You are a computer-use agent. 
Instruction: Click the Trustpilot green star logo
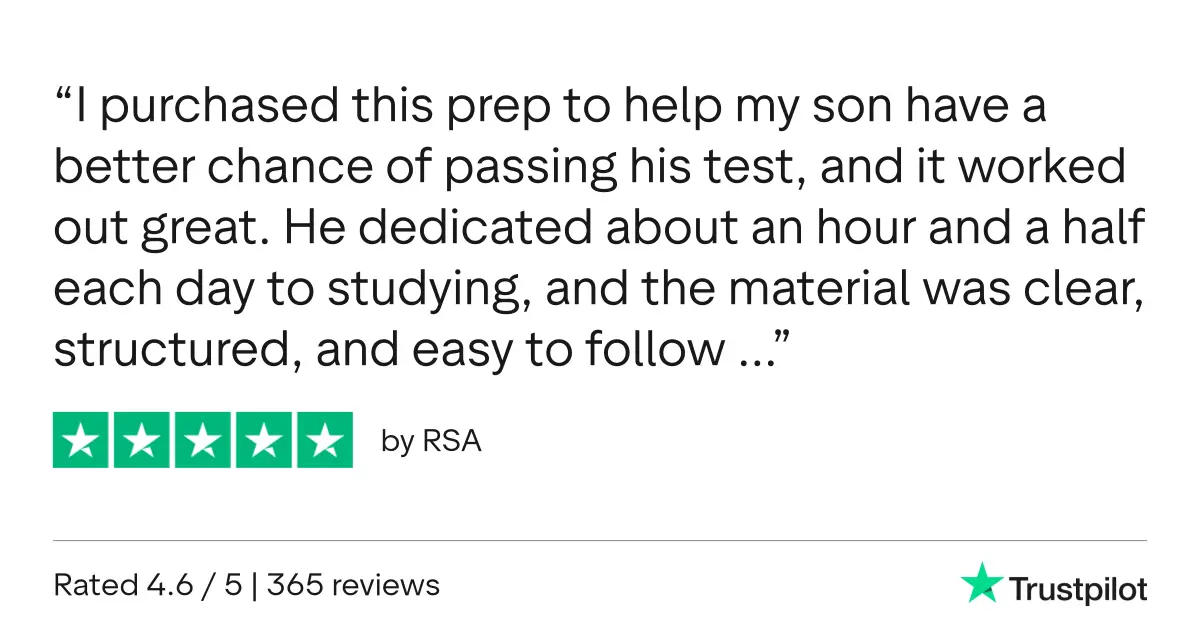981,582
